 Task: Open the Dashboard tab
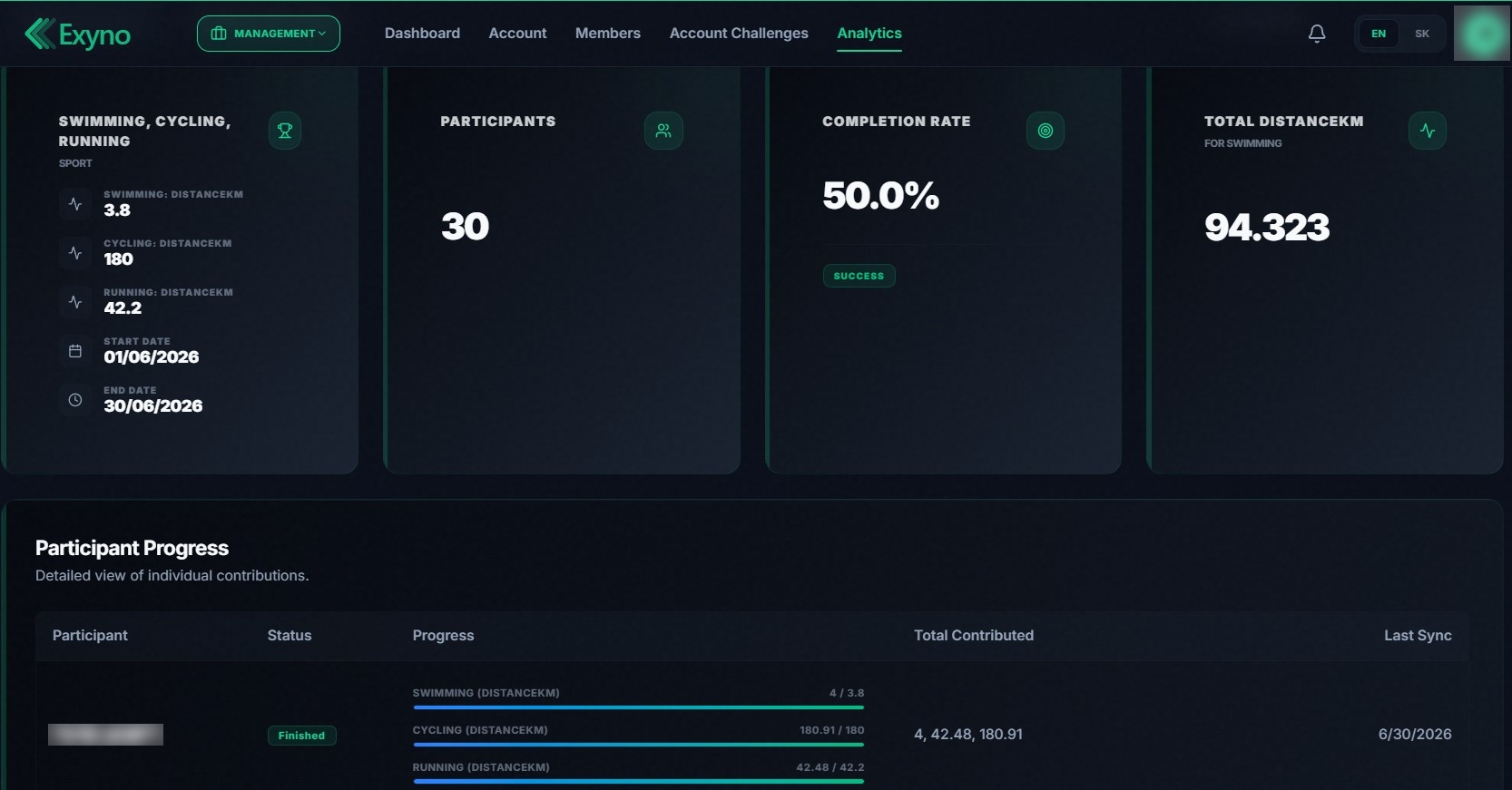[x=422, y=34]
